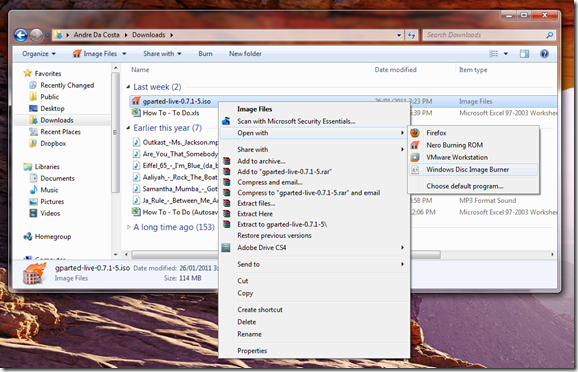
Task: Click Dropbox folder icon in sidebar
Action: 33,143
